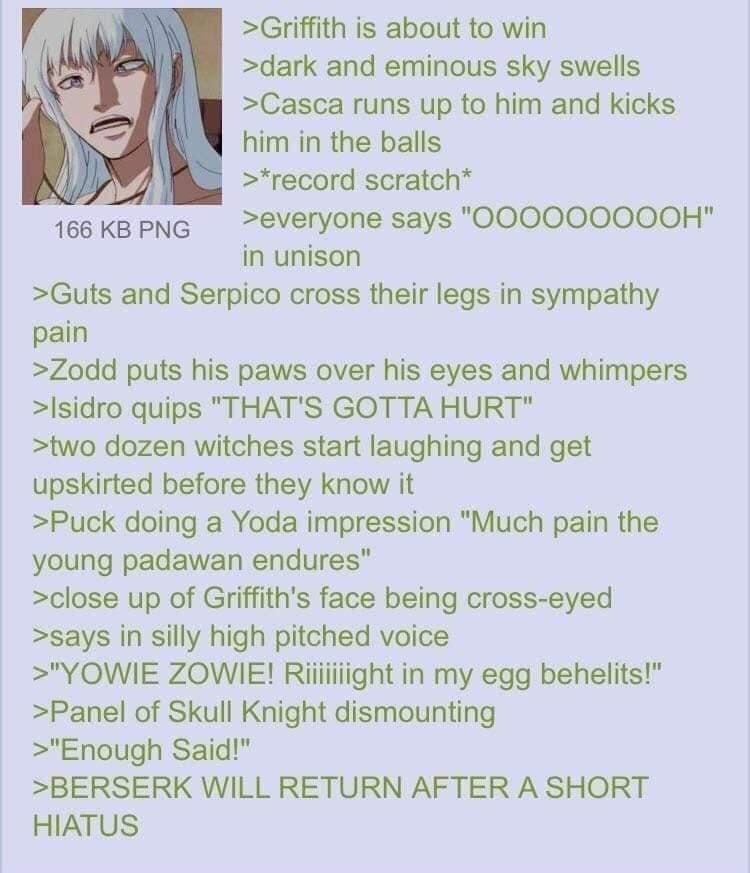750x873 pixels.
Task: Click the "says in silly high pitched voice" line
Action: pyautogui.click(x=241, y=636)
